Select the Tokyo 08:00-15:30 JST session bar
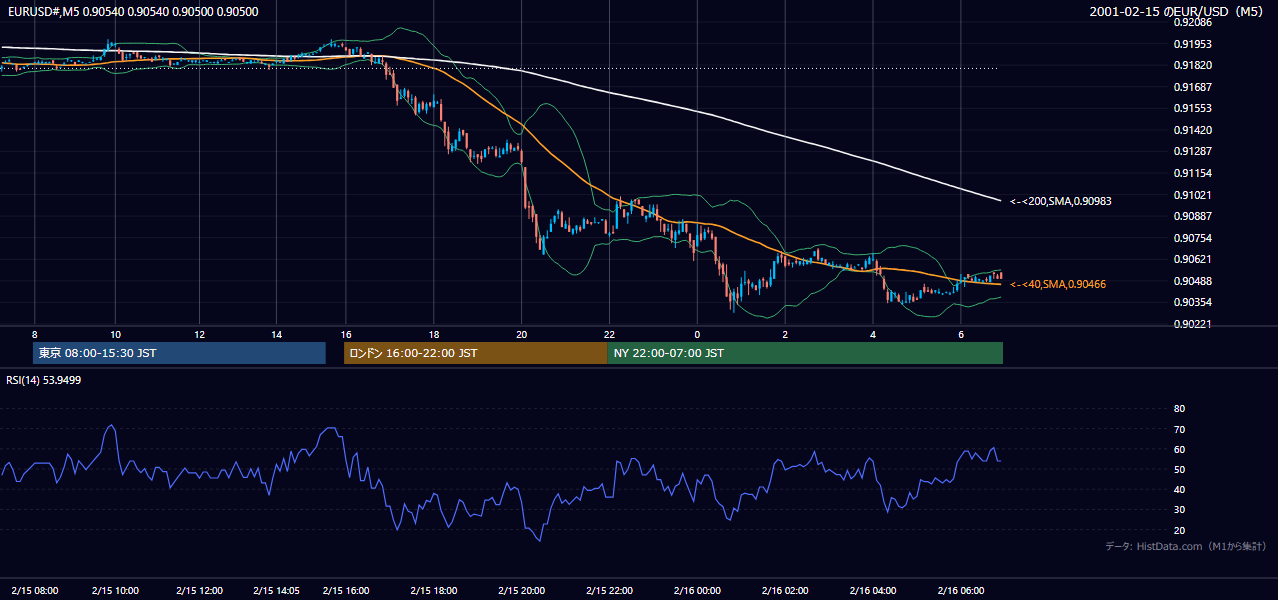This screenshot has height=600, width=1278. [x=180, y=353]
